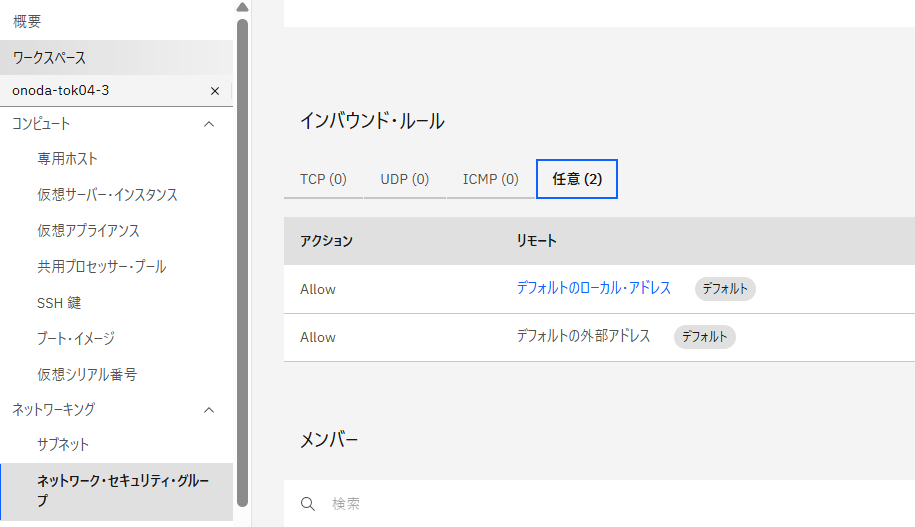Open 専用ホスト page
Viewport: 915px width, 527px height.
[67, 159]
